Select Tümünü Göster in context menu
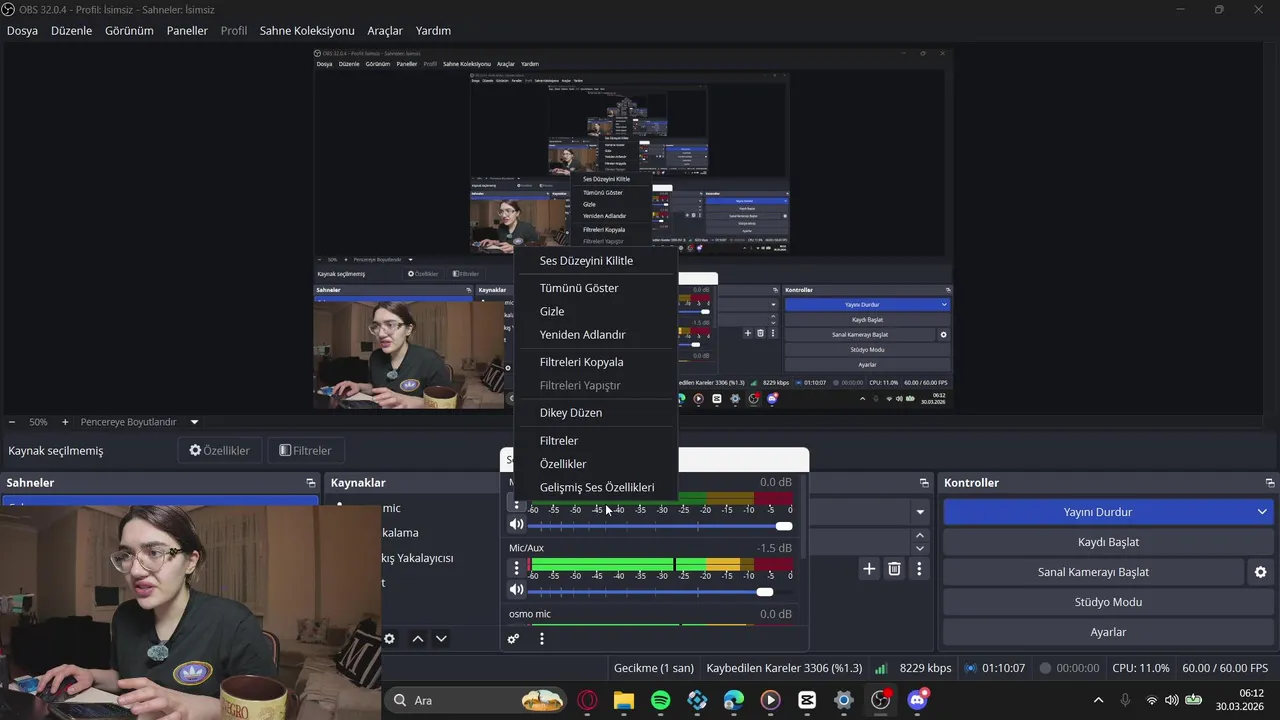1280x720 pixels. coord(579,288)
